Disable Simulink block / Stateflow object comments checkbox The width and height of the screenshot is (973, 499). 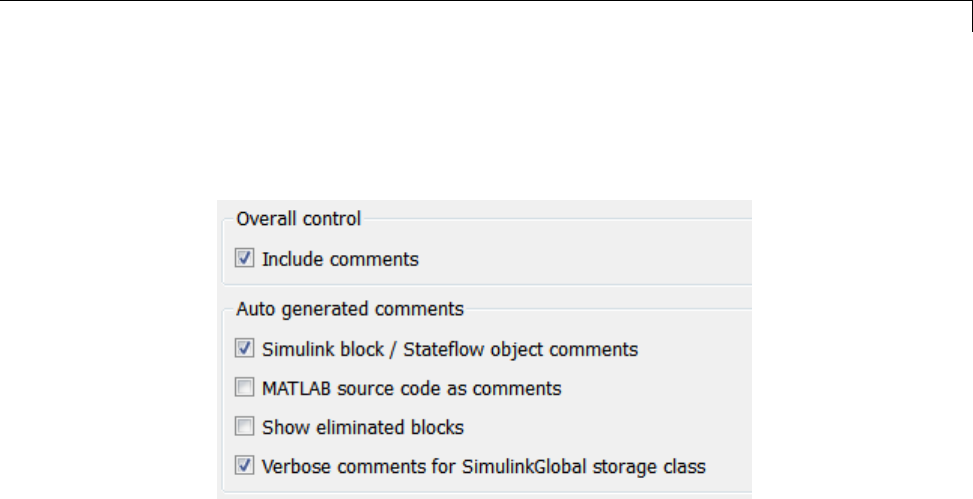[244, 350]
